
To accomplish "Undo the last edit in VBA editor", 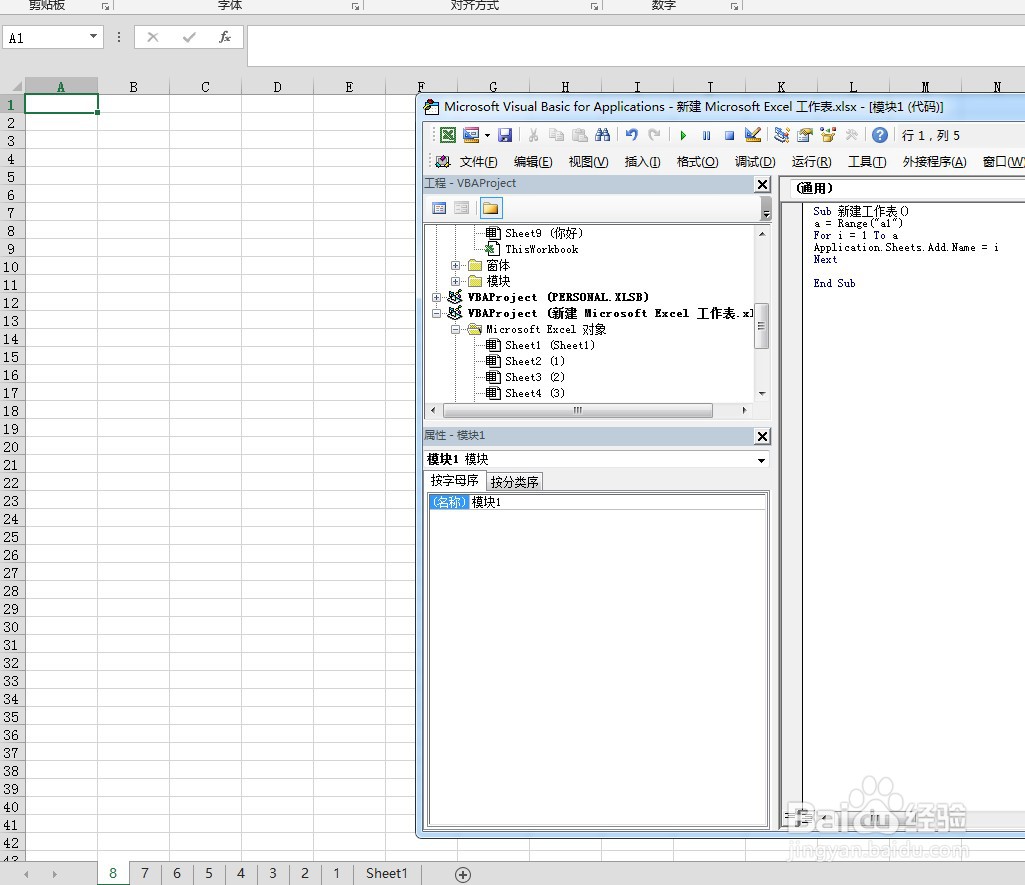I will tap(631, 135).
